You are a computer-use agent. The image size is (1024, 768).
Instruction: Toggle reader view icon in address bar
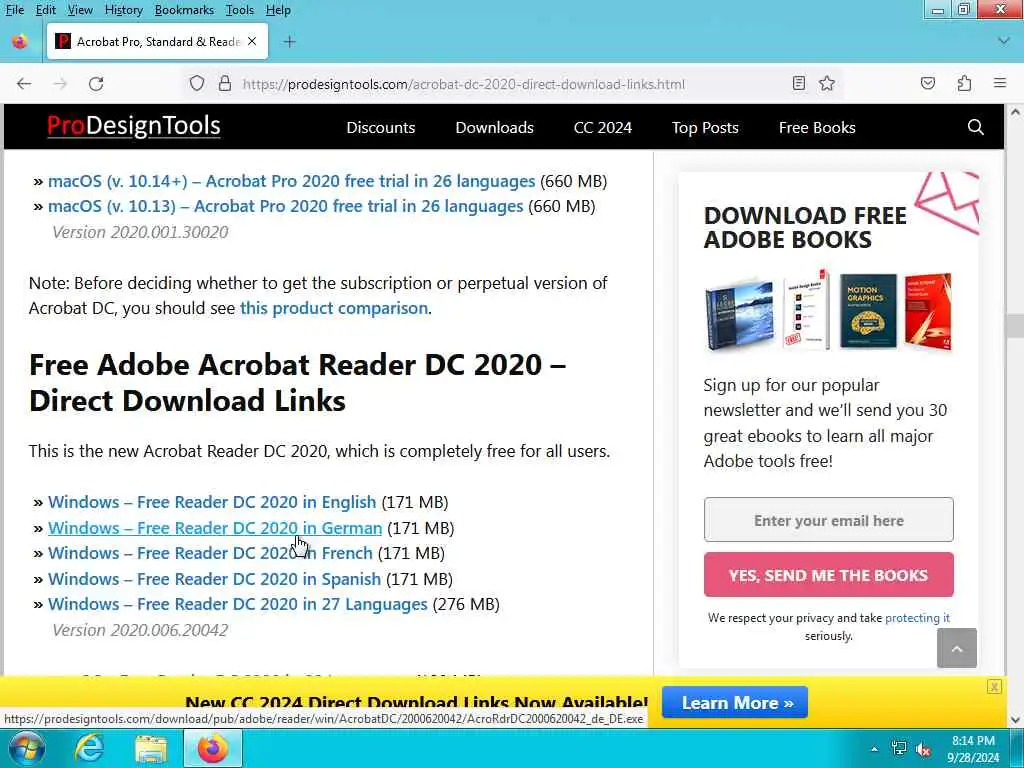798,84
